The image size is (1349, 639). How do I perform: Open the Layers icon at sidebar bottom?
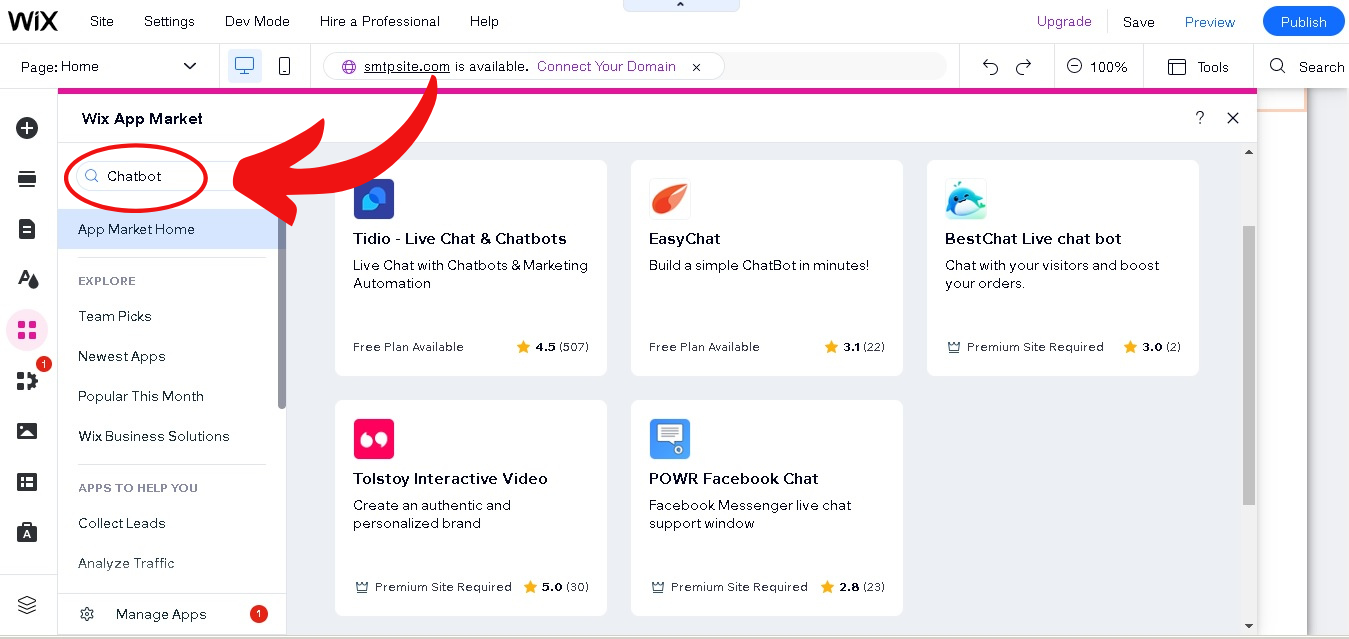pyautogui.click(x=27, y=604)
